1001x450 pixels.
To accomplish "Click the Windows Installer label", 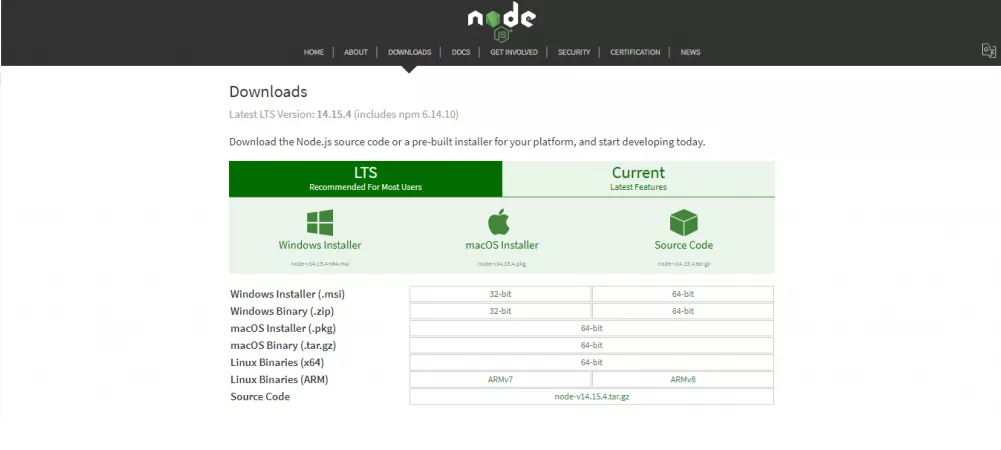I will click(320, 245).
